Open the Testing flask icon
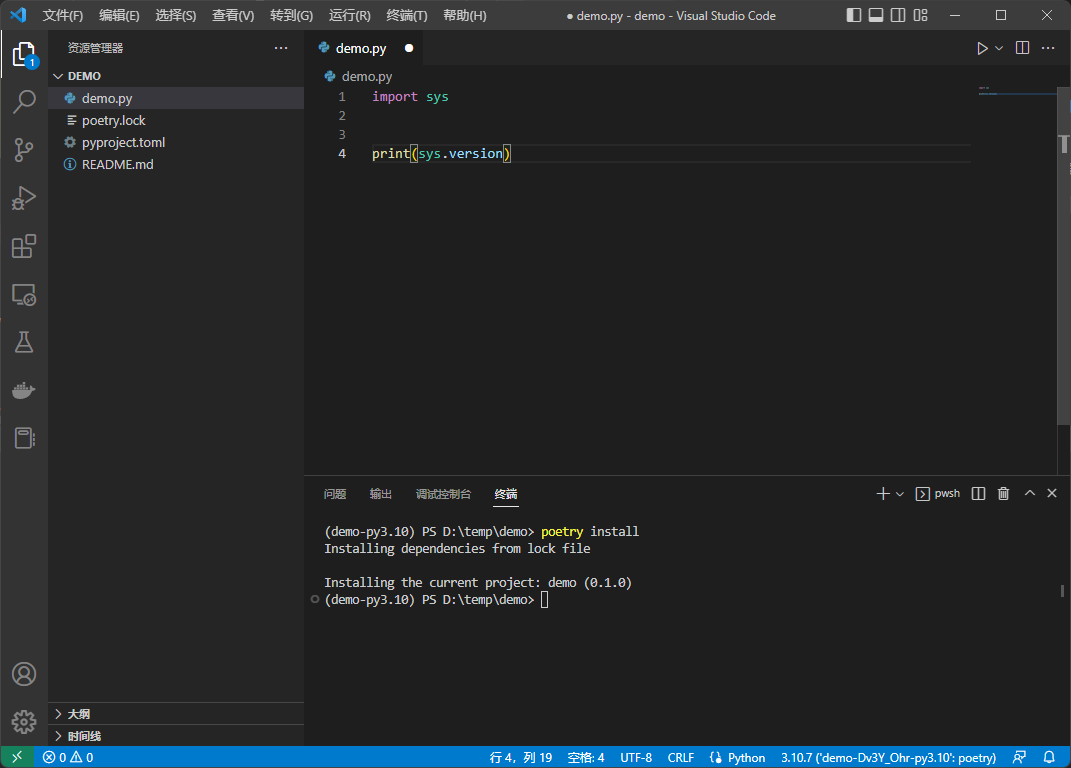Screen dimensions: 1071x768 tap(24, 342)
